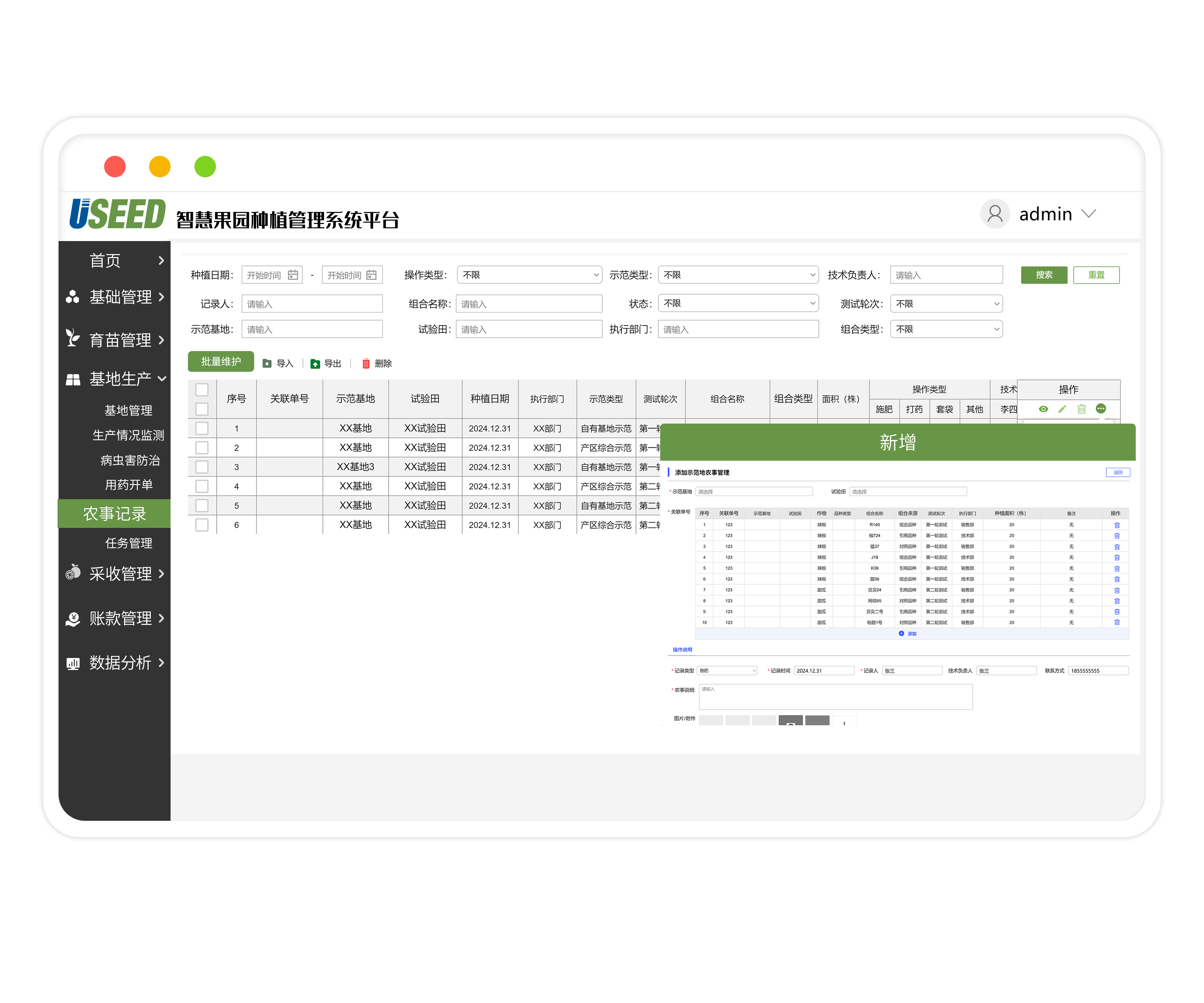Screen dimensions: 1204x1003
Task: Click the import (导入) icon
Action: 267,363
